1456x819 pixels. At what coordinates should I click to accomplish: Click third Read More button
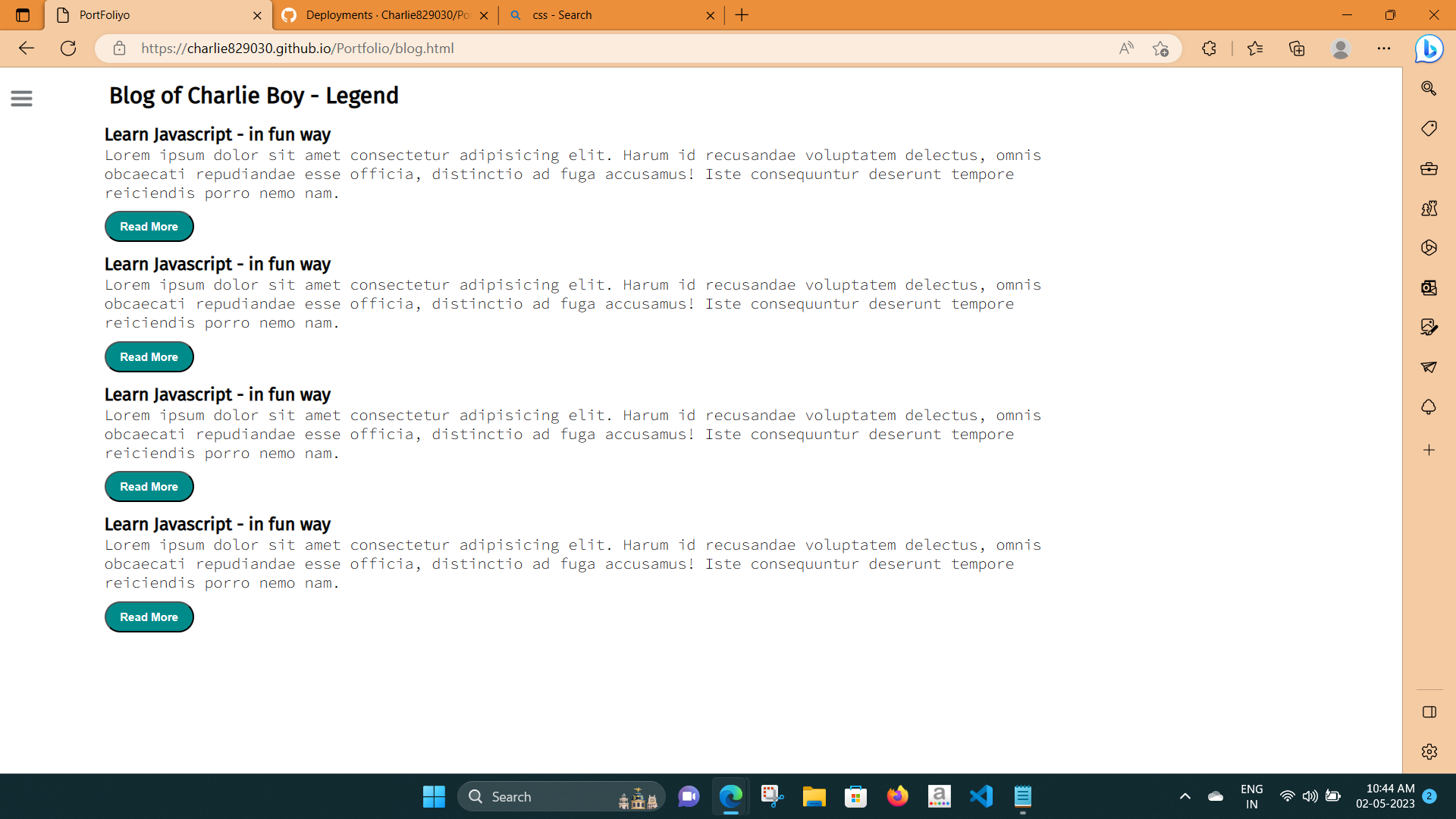[149, 487]
